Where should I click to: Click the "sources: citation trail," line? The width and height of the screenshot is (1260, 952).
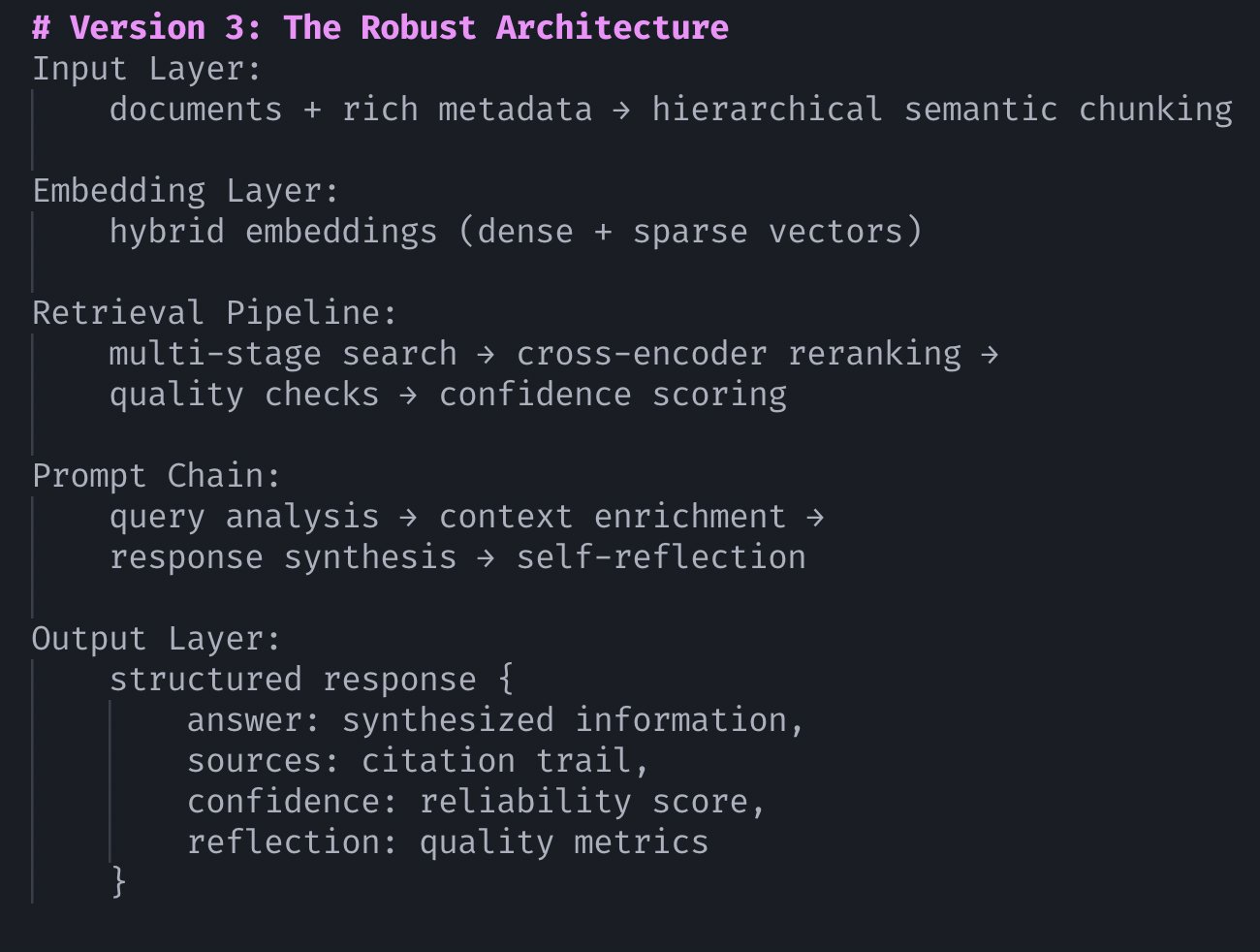418,761
